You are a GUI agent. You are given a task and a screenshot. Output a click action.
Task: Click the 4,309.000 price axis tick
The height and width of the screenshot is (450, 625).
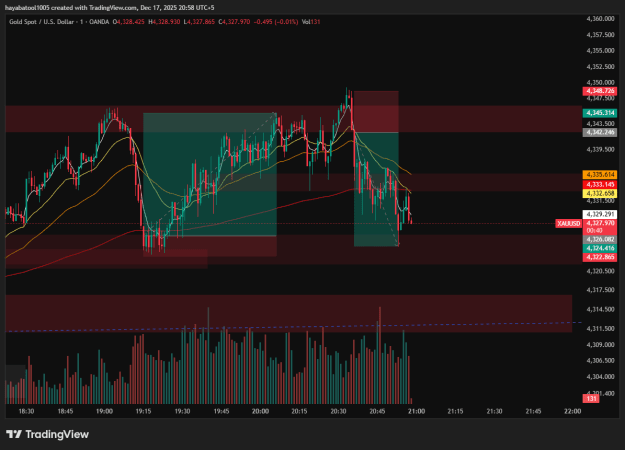click(x=600, y=345)
